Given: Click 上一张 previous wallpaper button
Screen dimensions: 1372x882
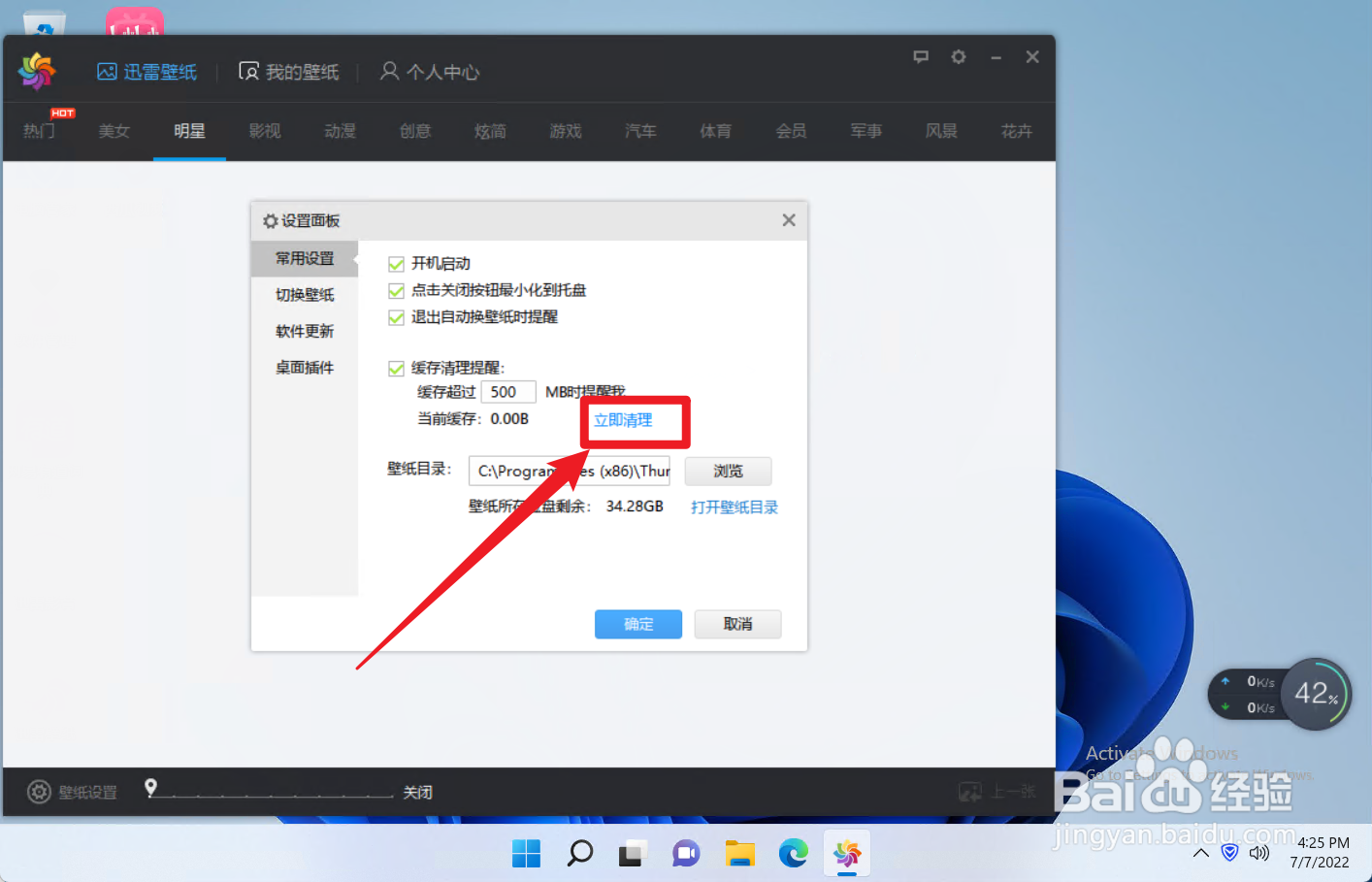Looking at the screenshot, I should coord(996,792).
